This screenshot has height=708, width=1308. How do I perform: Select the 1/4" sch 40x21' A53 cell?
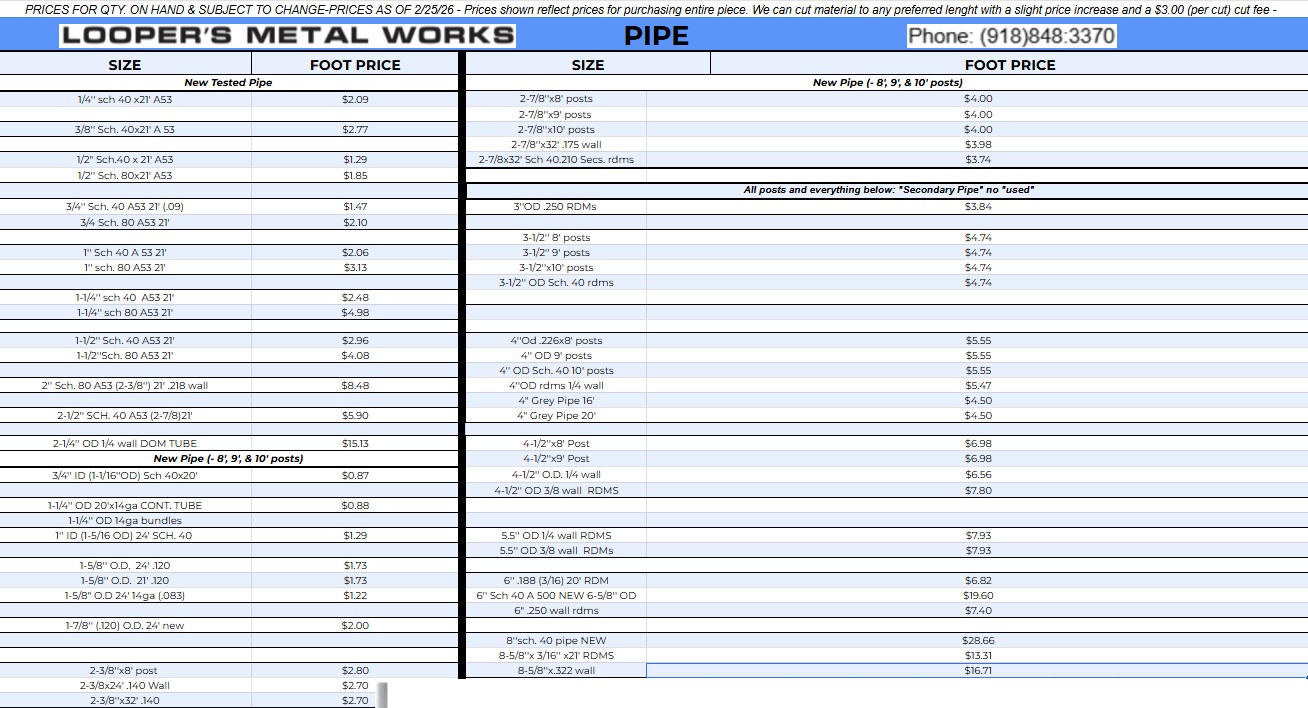pos(125,99)
